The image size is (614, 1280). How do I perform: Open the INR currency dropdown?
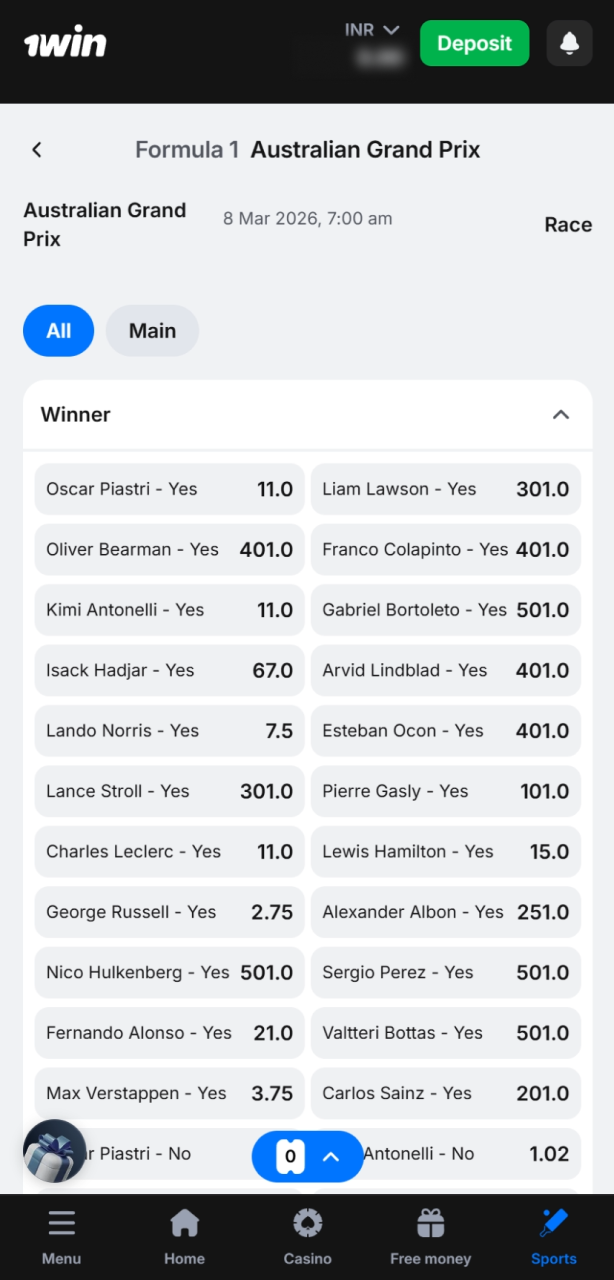pyautogui.click(x=372, y=29)
